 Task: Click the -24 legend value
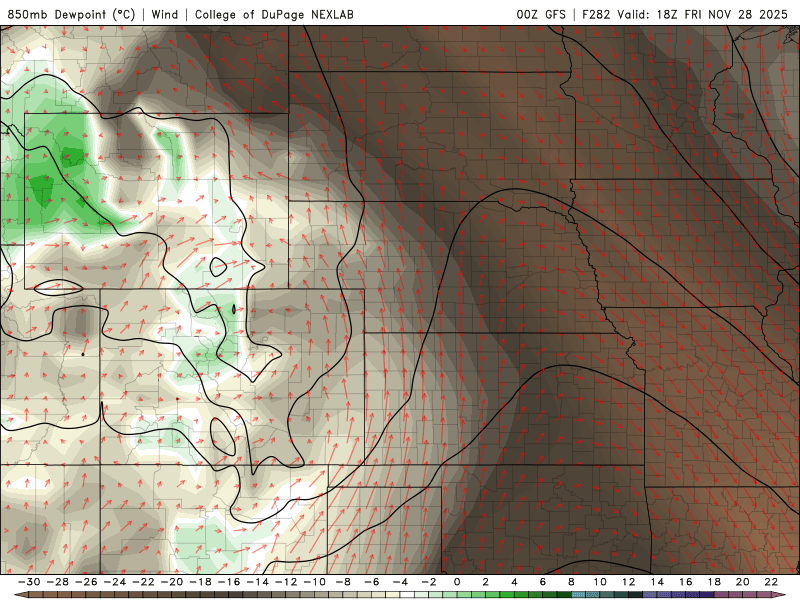[114, 582]
